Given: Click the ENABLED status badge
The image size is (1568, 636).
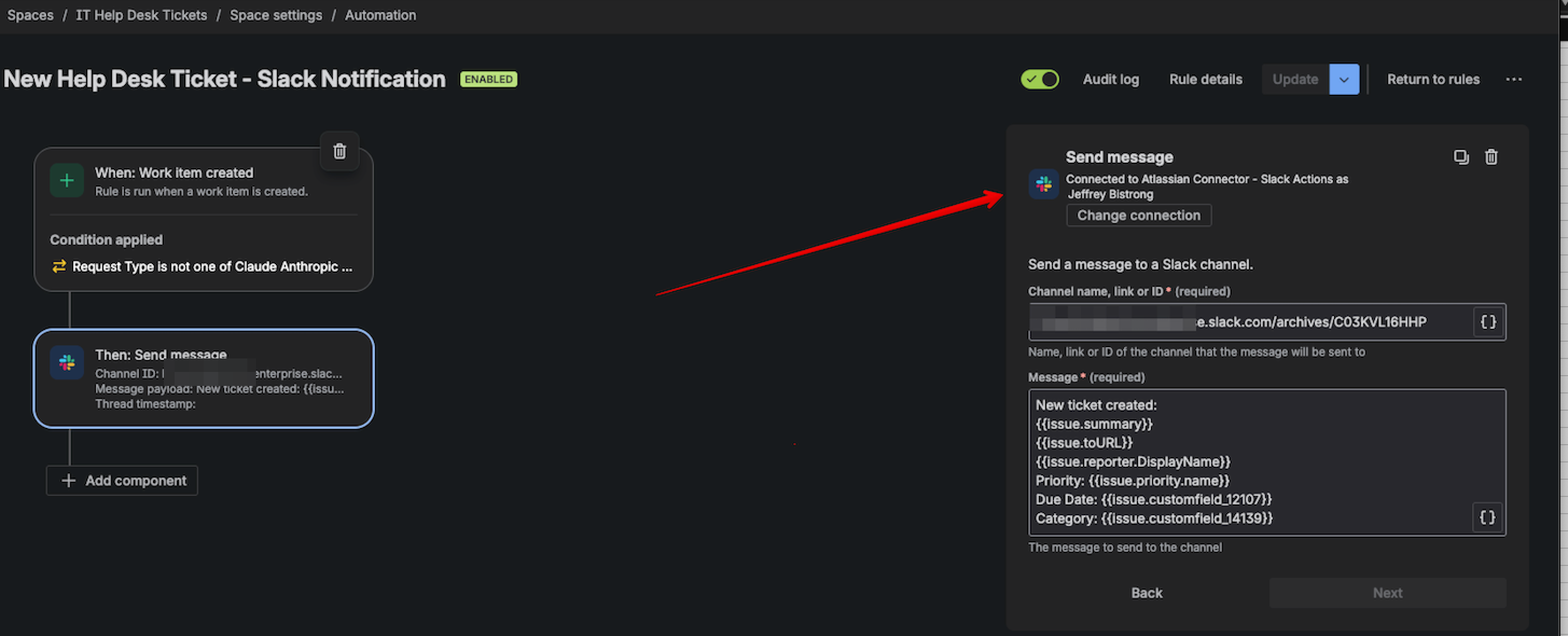Looking at the screenshot, I should click(488, 79).
